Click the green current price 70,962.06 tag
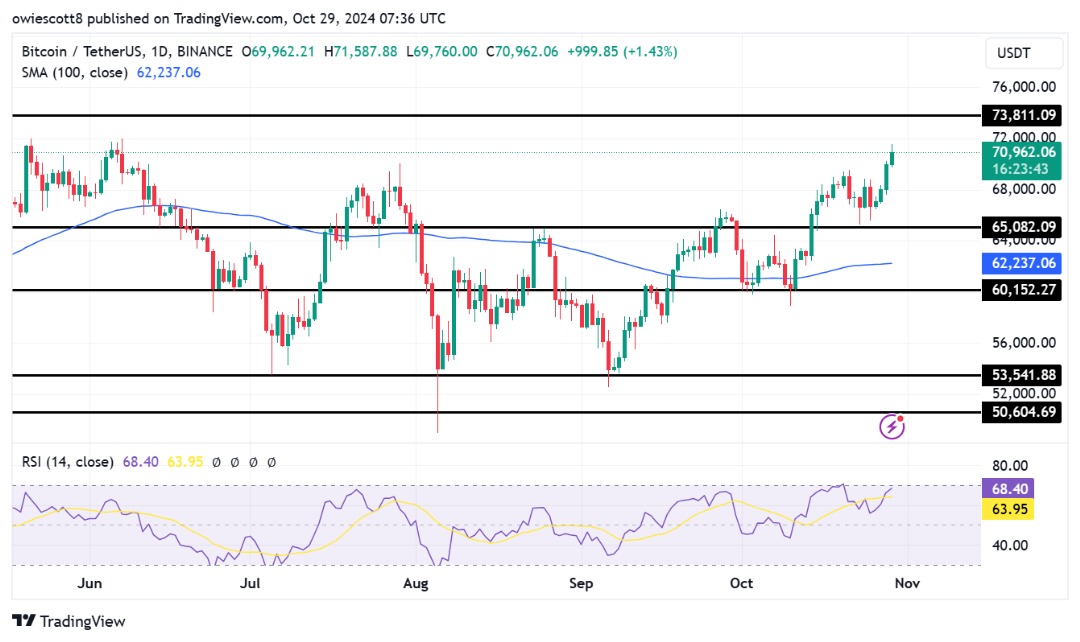Screen dimensions: 1080x642 coord(1022,160)
